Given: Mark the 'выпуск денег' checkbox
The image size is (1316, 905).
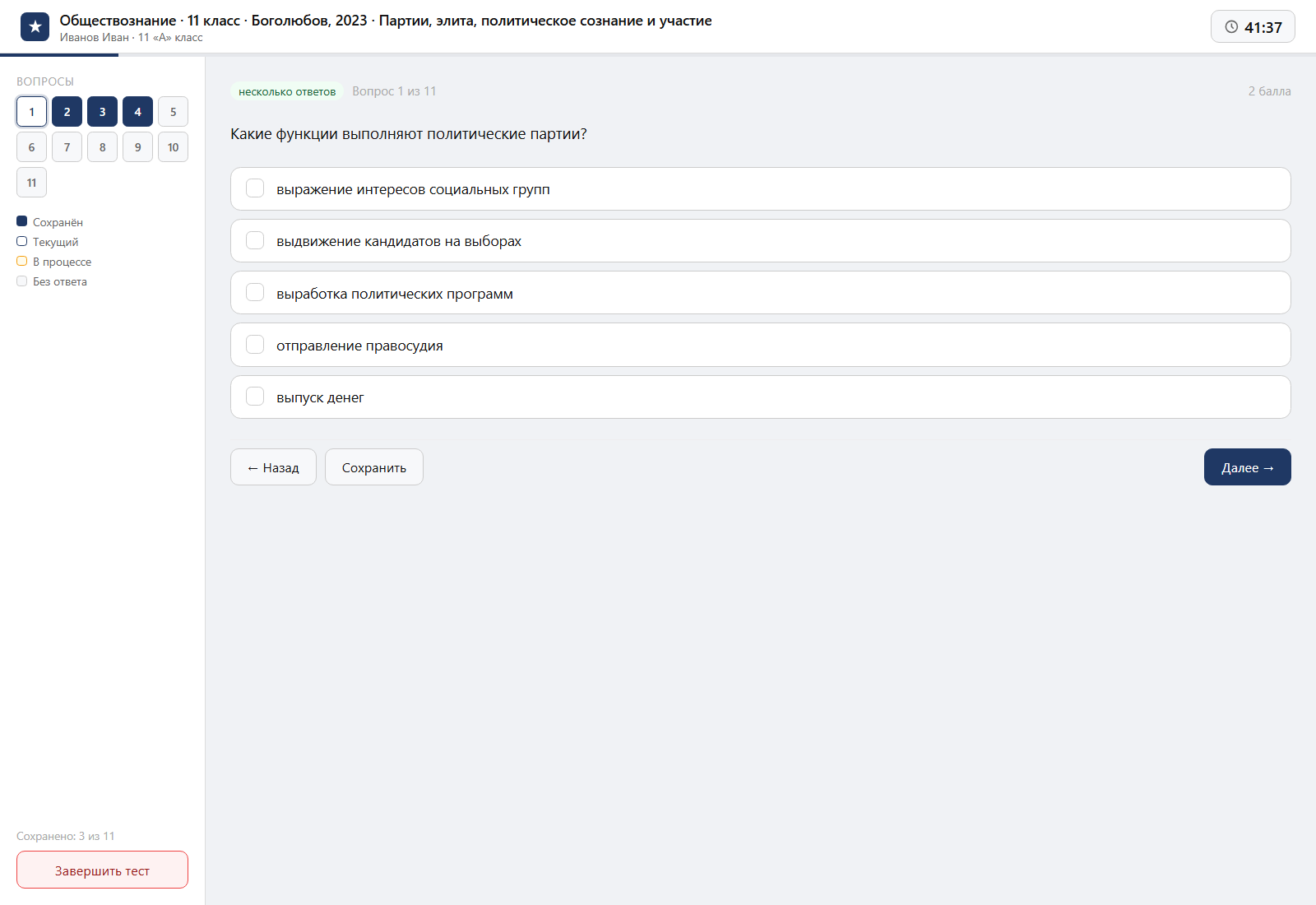Looking at the screenshot, I should pyautogui.click(x=255, y=397).
